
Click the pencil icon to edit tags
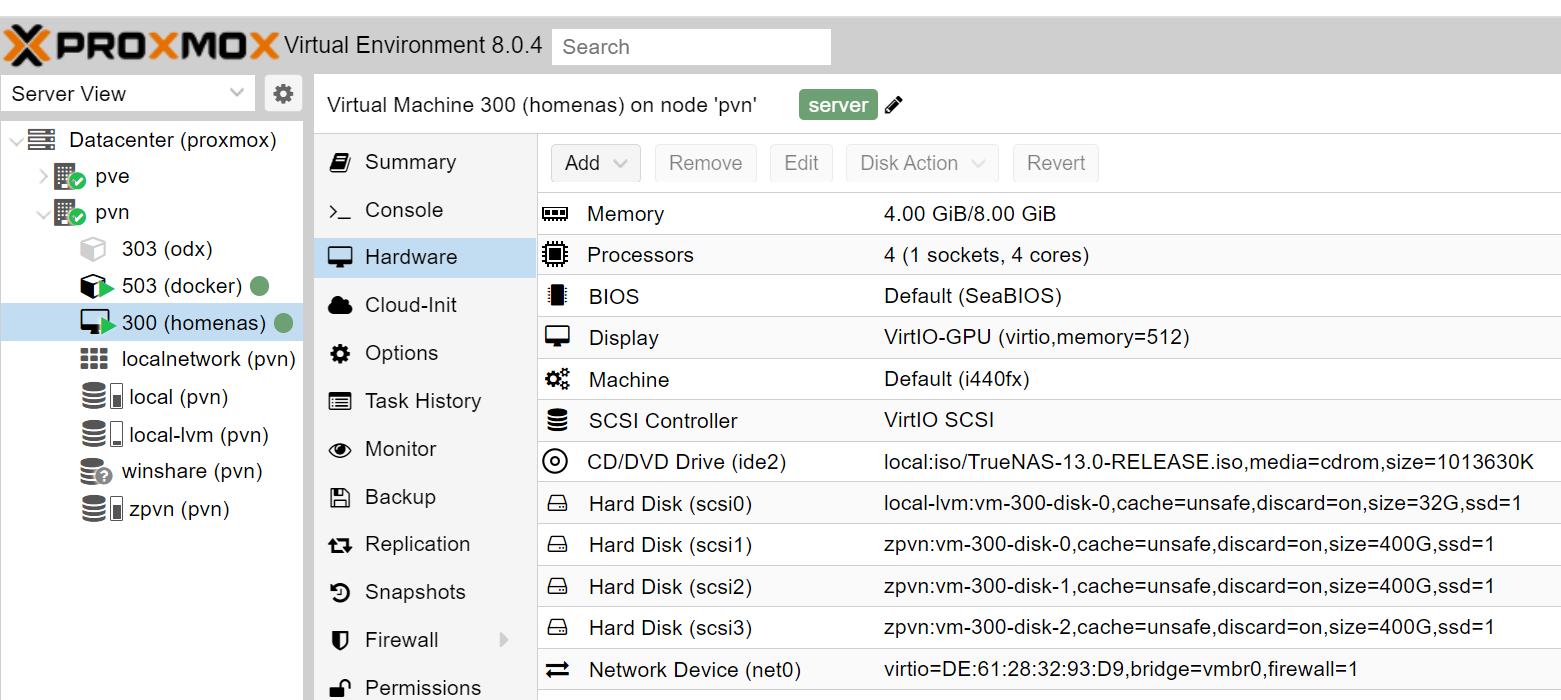point(894,105)
